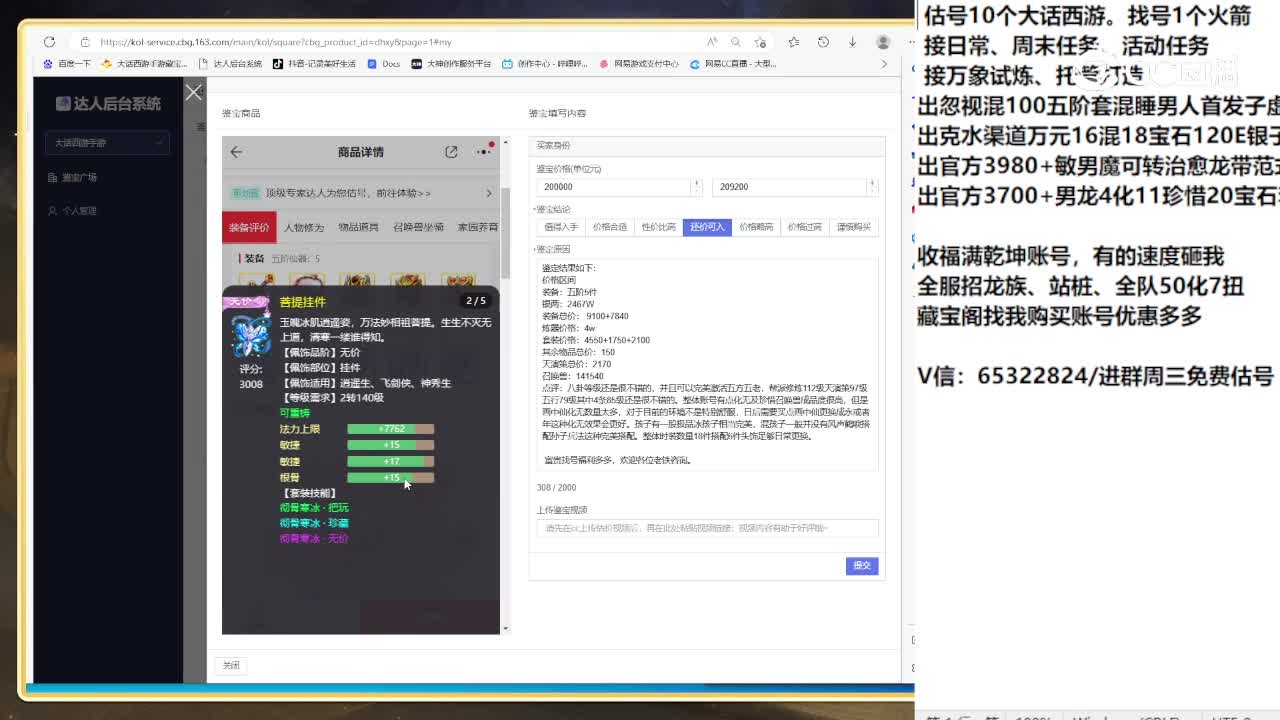Viewport: 1280px width, 720px height.
Task: Select the 物品道具 tab
Action: pyautogui.click(x=358, y=227)
